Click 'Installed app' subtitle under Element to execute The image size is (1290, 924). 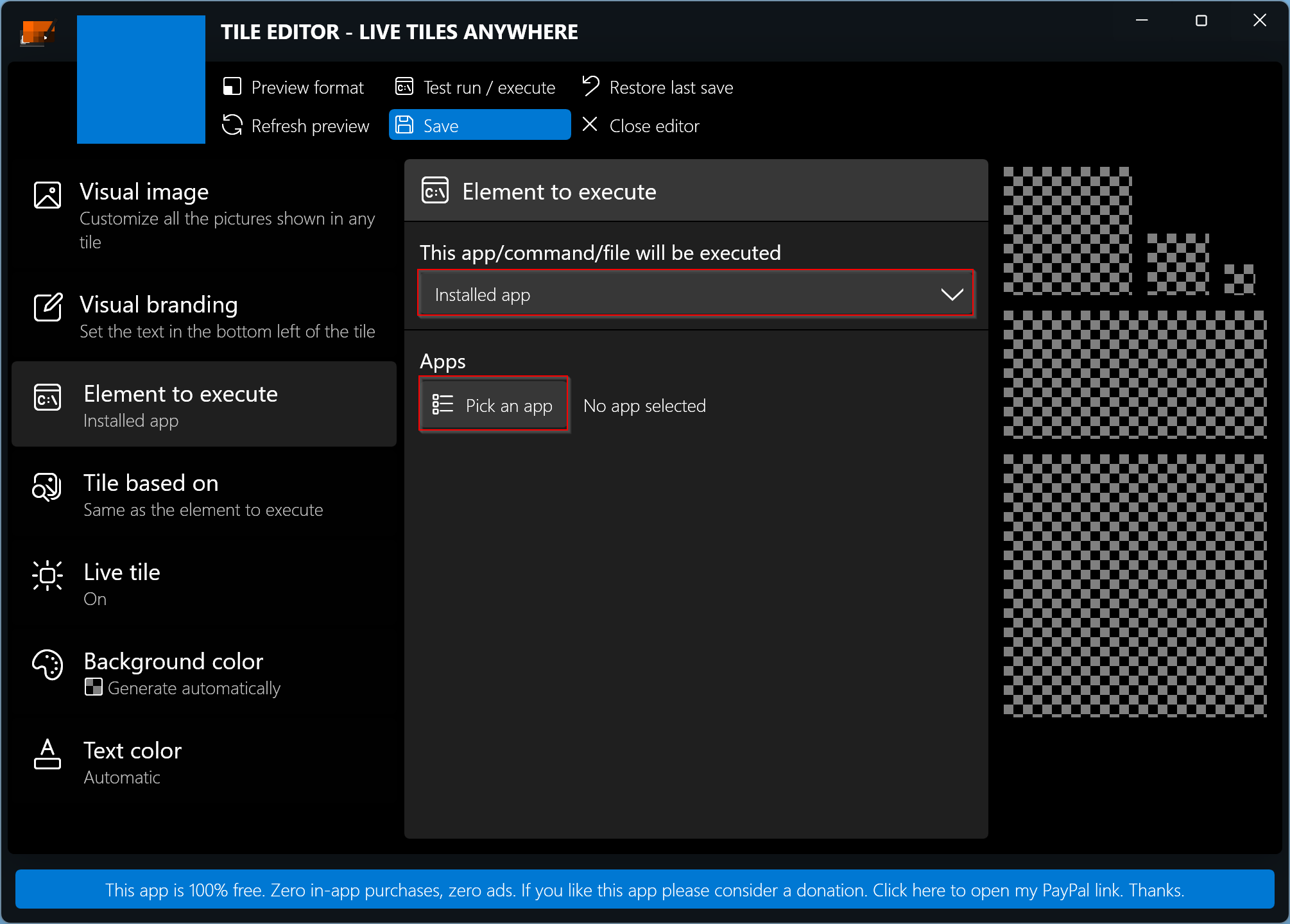tap(131, 421)
